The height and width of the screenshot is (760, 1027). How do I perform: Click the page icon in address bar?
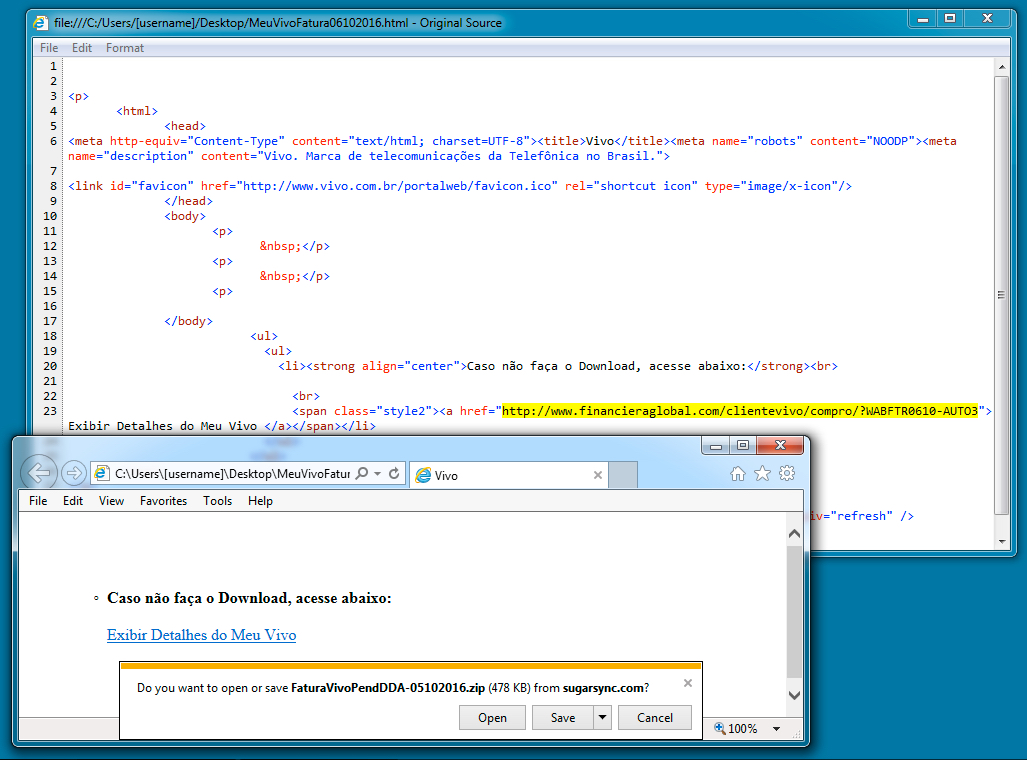[102, 473]
